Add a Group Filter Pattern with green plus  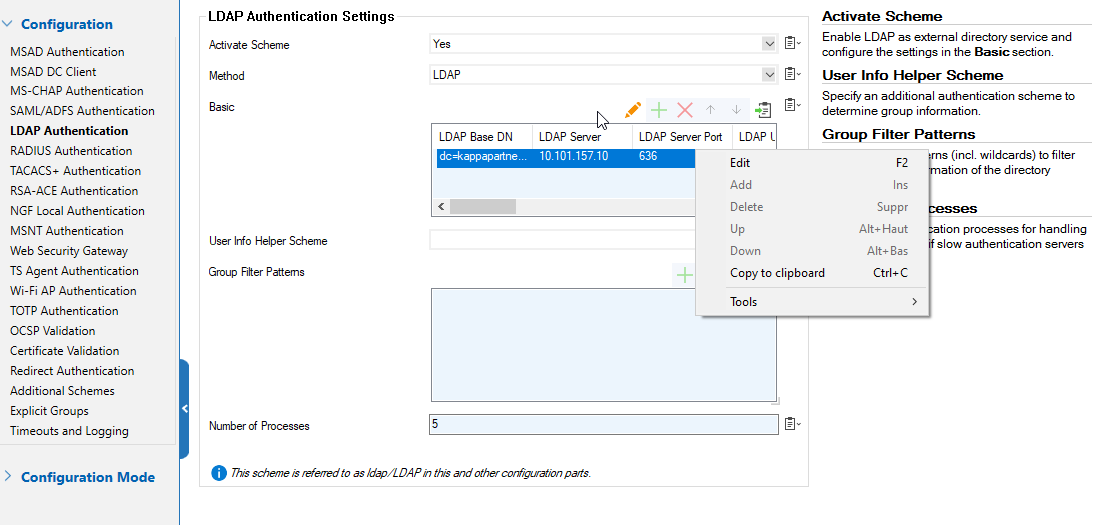[684, 275]
